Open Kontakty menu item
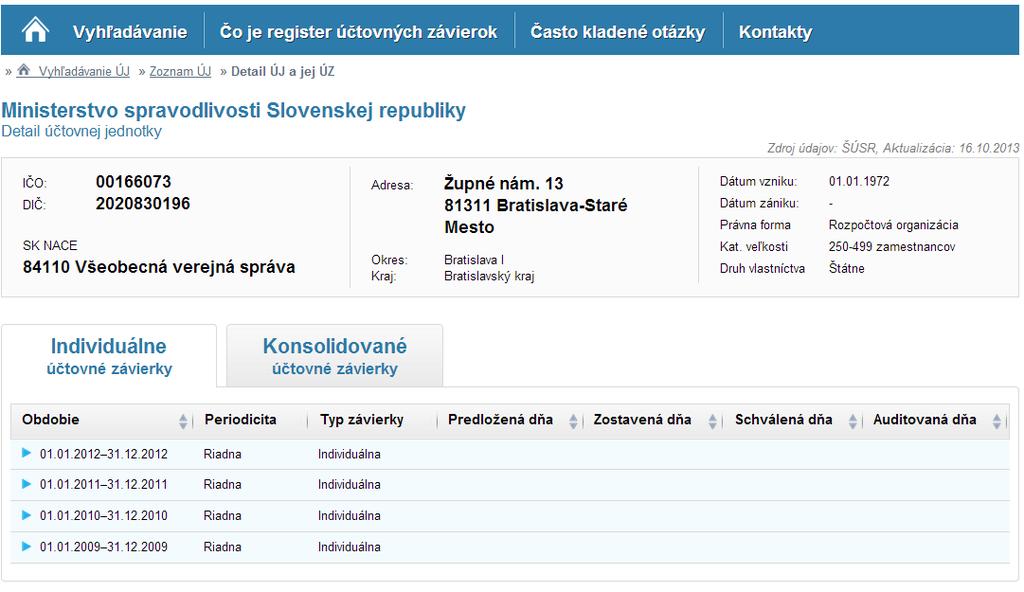Image resolution: width=1024 pixels, height=592 pixels. click(775, 31)
